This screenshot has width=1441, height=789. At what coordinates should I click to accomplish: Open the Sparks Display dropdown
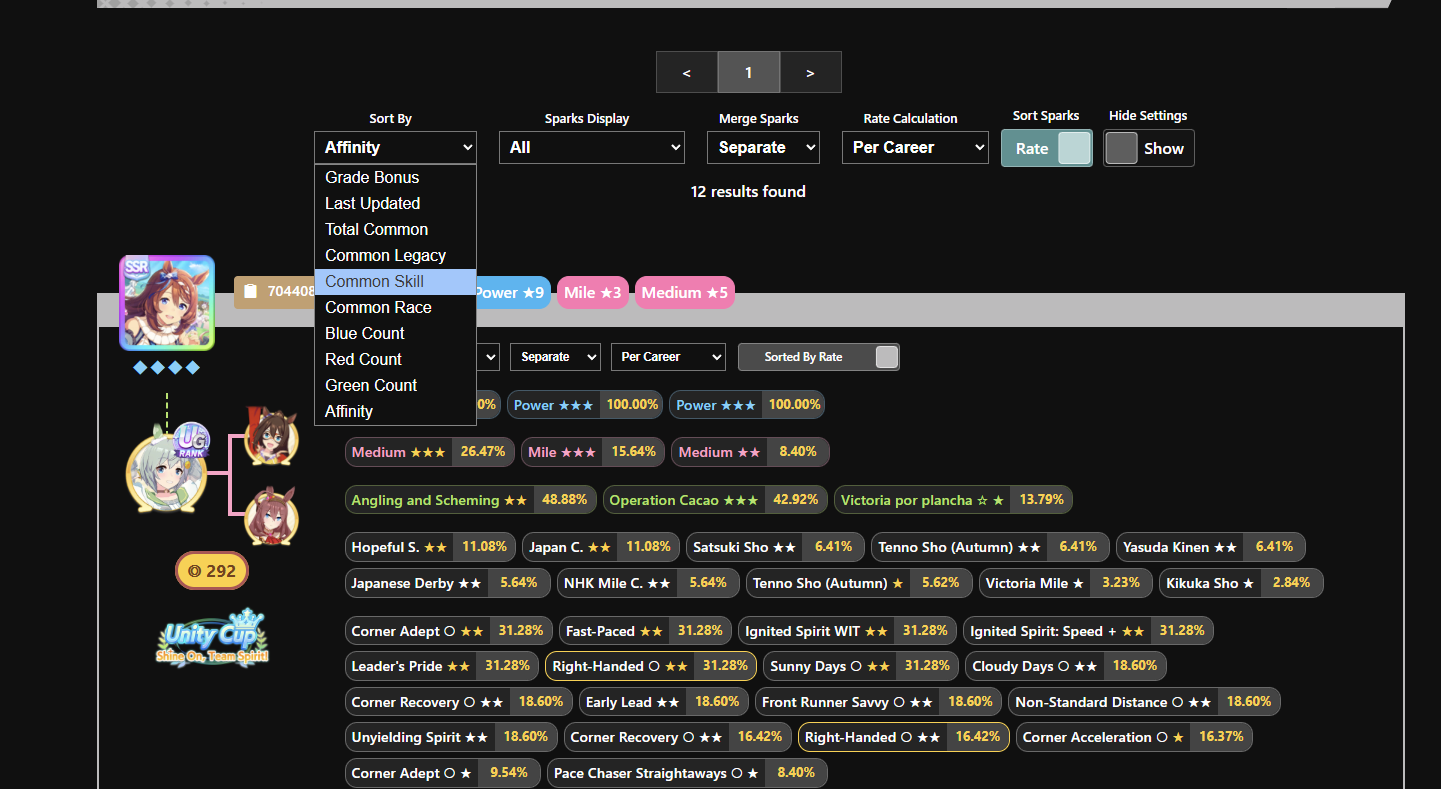[591, 147]
